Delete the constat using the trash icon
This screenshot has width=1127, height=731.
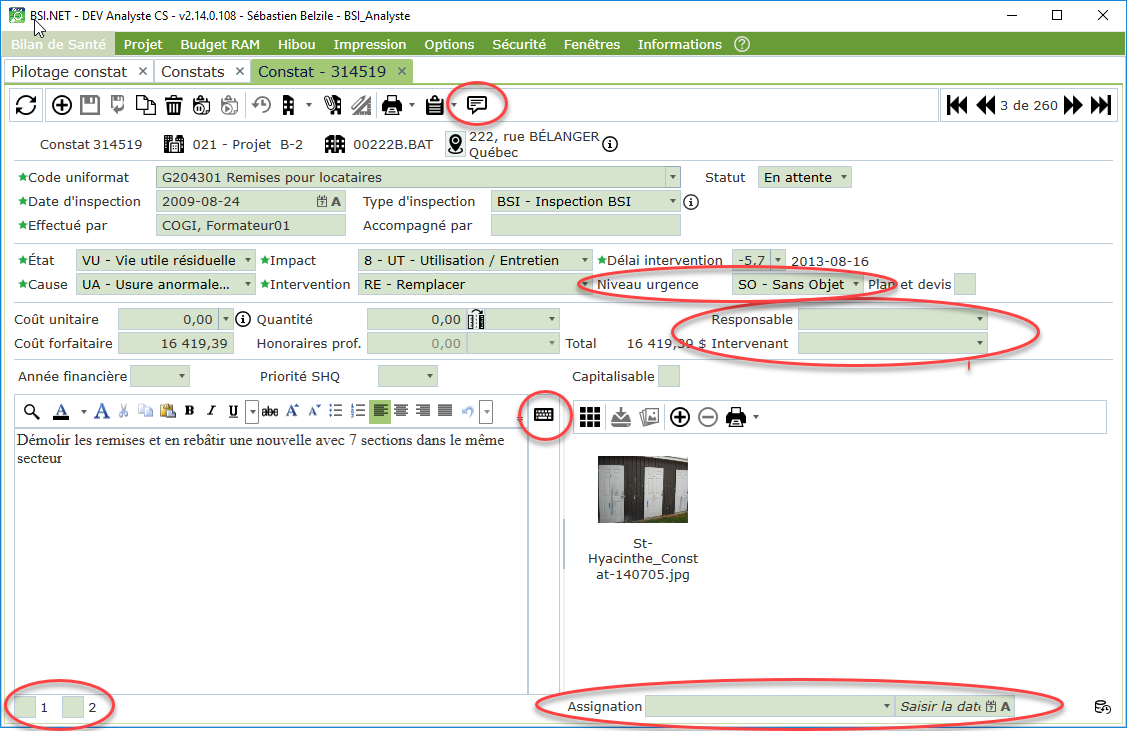pyautogui.click(x=173, y=105)
